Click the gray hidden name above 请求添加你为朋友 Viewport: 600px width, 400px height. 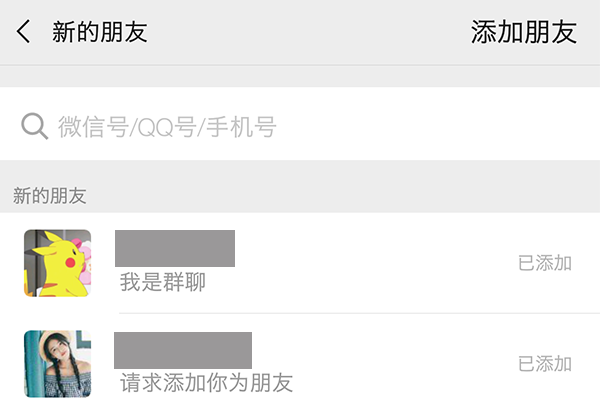pos(183,350)
